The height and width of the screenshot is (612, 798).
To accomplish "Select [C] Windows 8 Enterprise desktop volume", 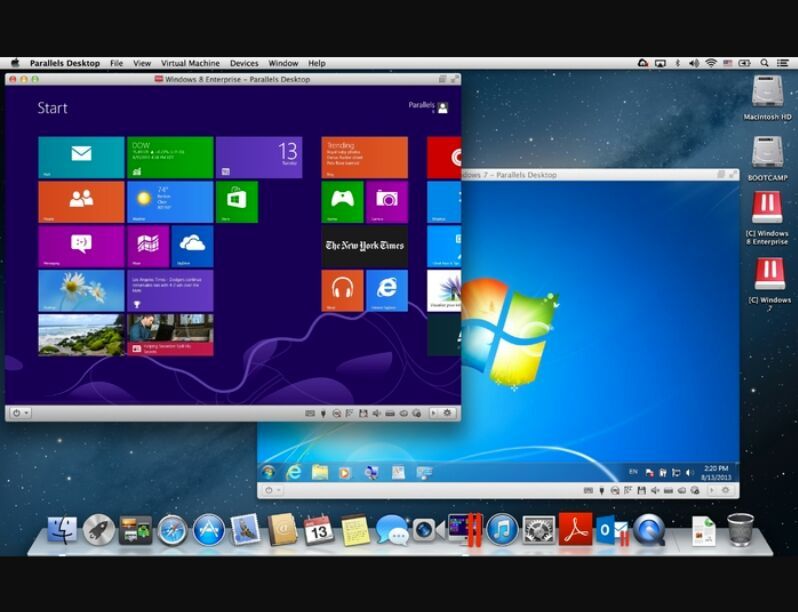I will click(767, 218).
